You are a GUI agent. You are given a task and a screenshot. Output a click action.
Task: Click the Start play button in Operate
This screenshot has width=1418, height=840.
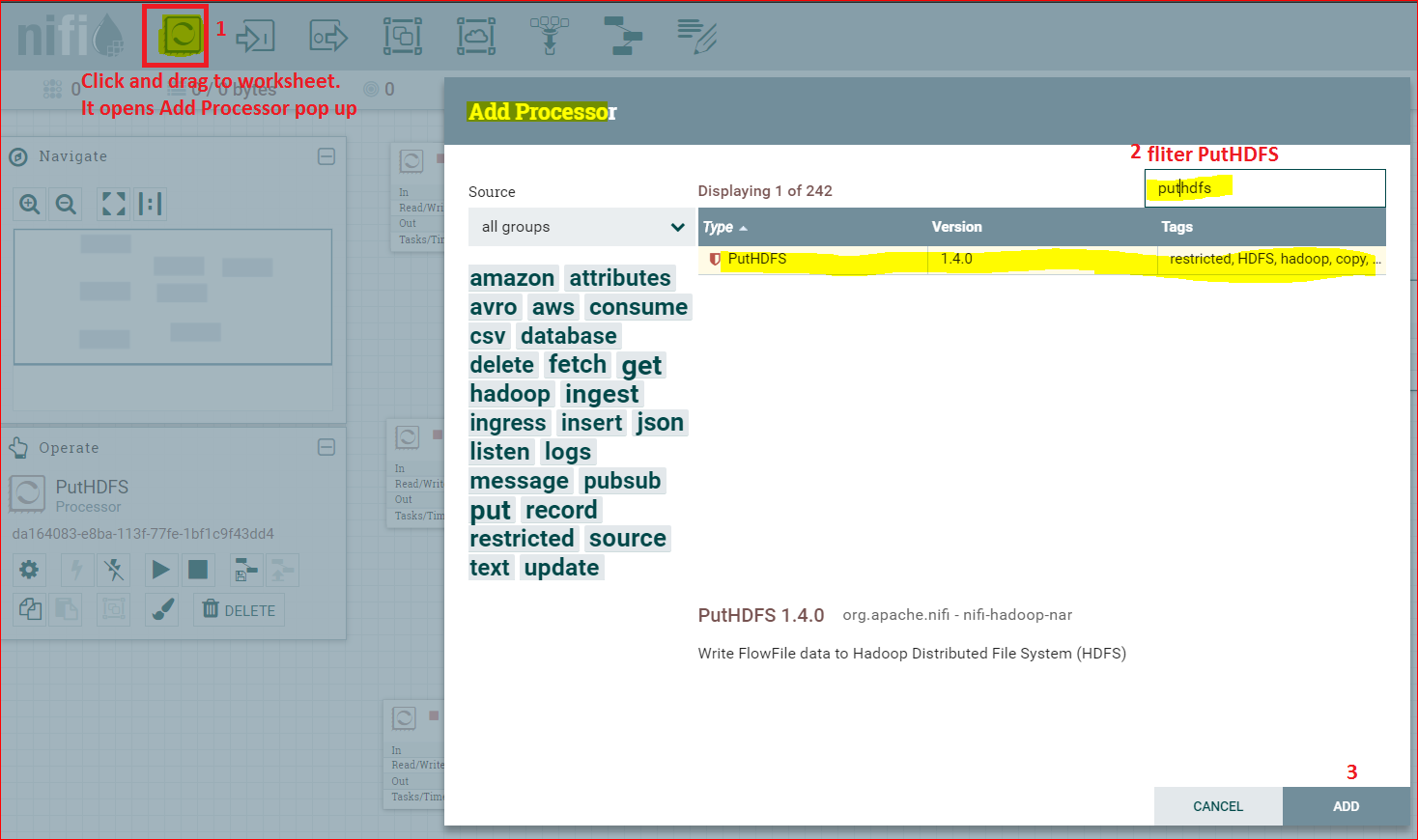[160, 570]
